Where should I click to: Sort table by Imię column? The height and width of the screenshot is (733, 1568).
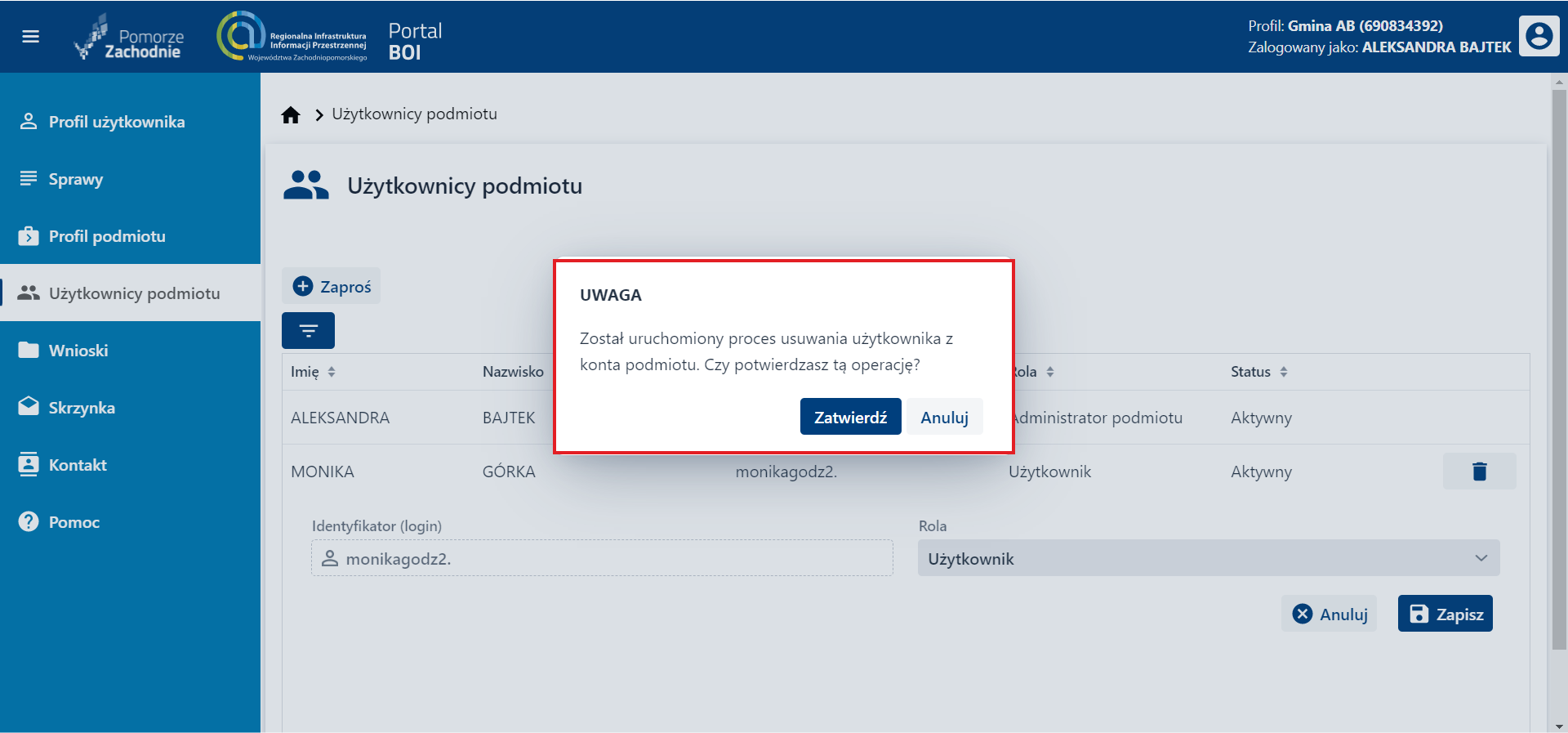(332, 372)
